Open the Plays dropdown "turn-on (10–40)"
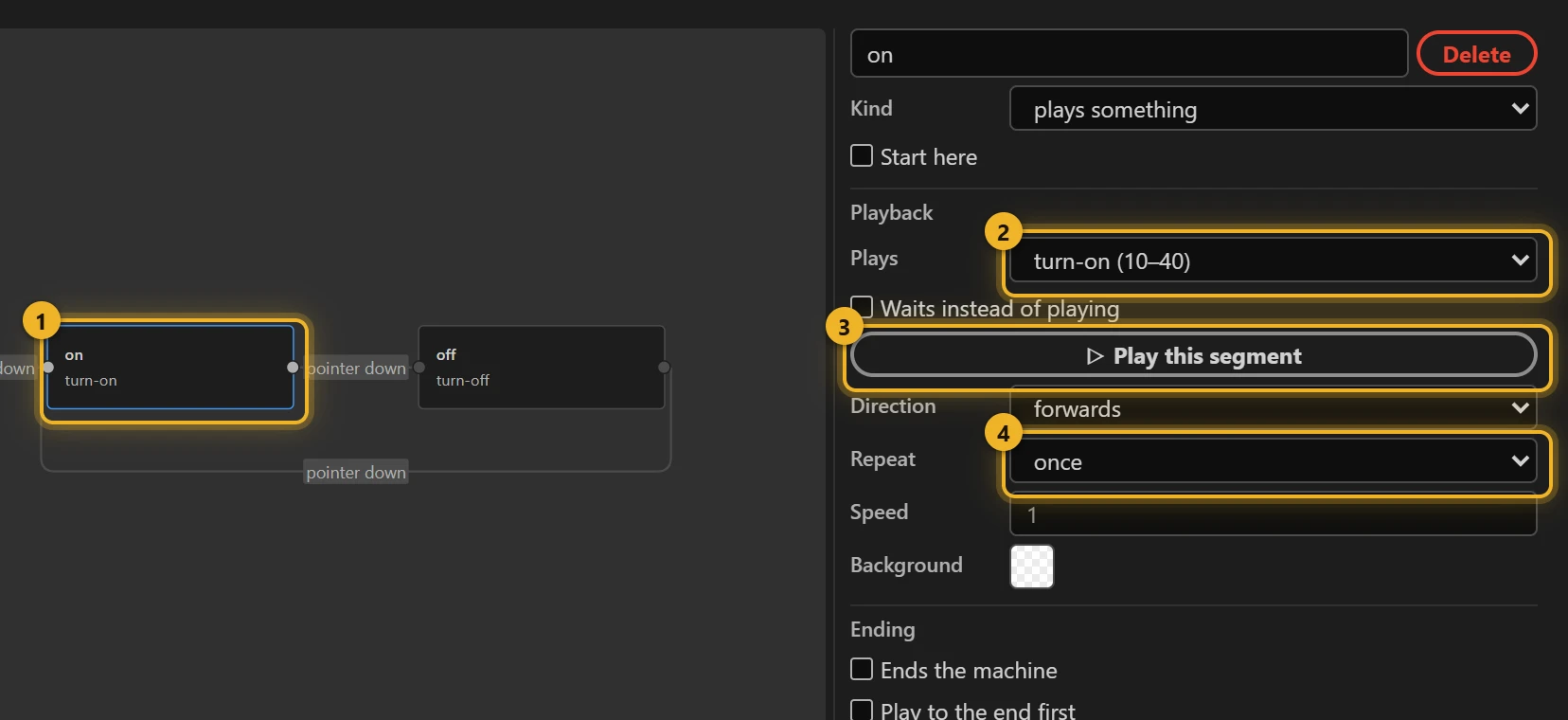Screen dimensions: 1568x720 point(1273,261)
